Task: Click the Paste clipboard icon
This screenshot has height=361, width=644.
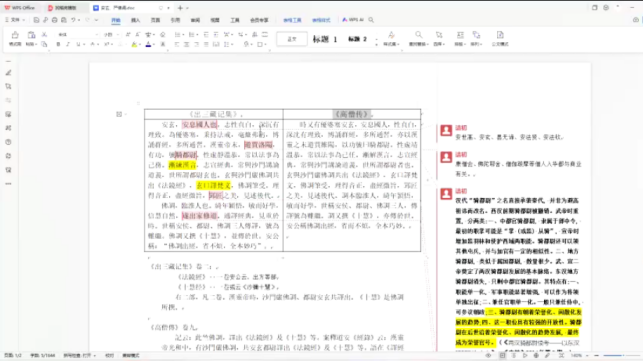Action: click(x=31, y=35)
